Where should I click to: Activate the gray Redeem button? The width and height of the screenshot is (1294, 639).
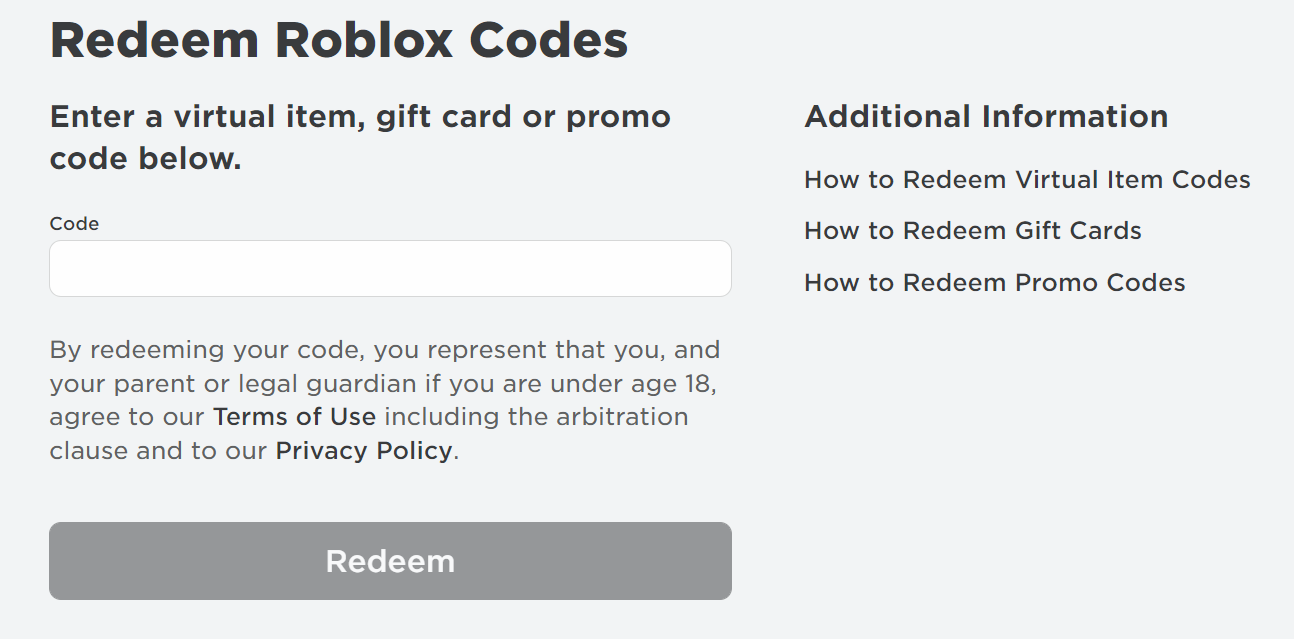(x=390, y=561)
